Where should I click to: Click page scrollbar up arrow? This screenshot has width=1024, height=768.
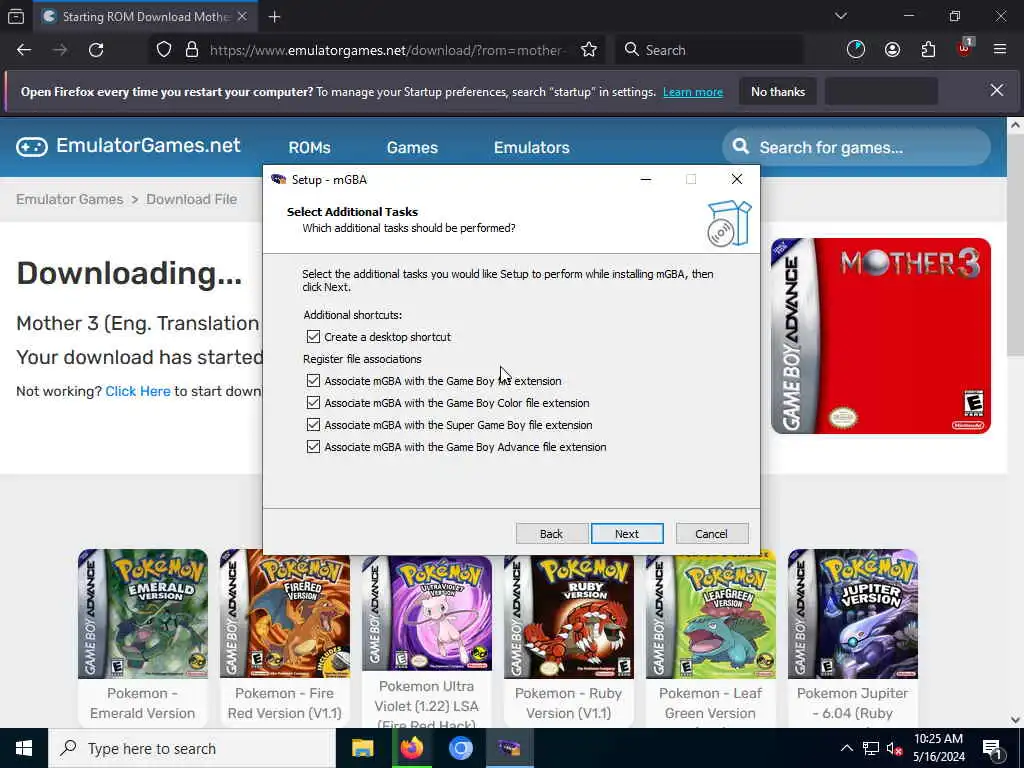click(x=1016, y=125)
